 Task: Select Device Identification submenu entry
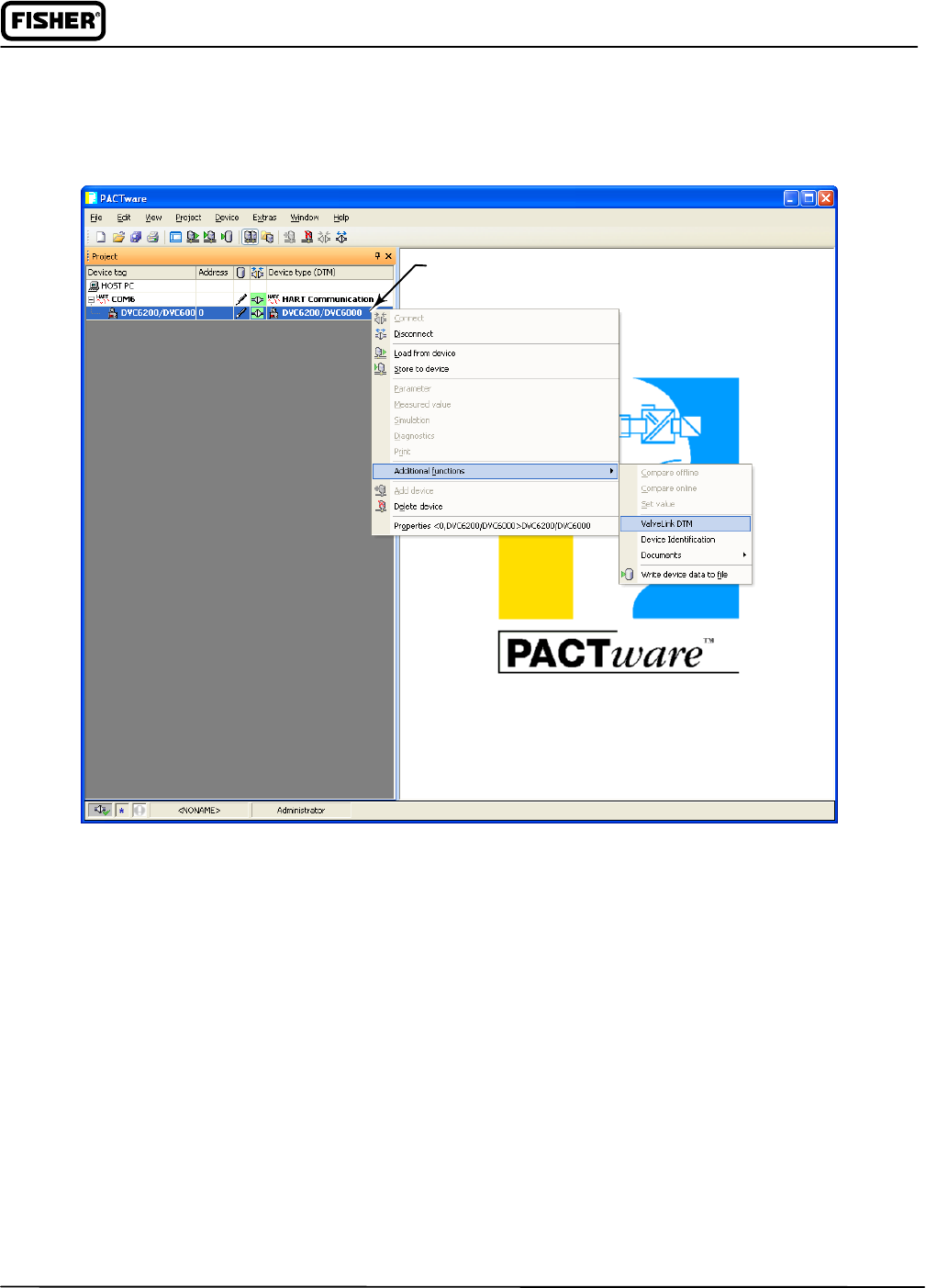(686, 540)
